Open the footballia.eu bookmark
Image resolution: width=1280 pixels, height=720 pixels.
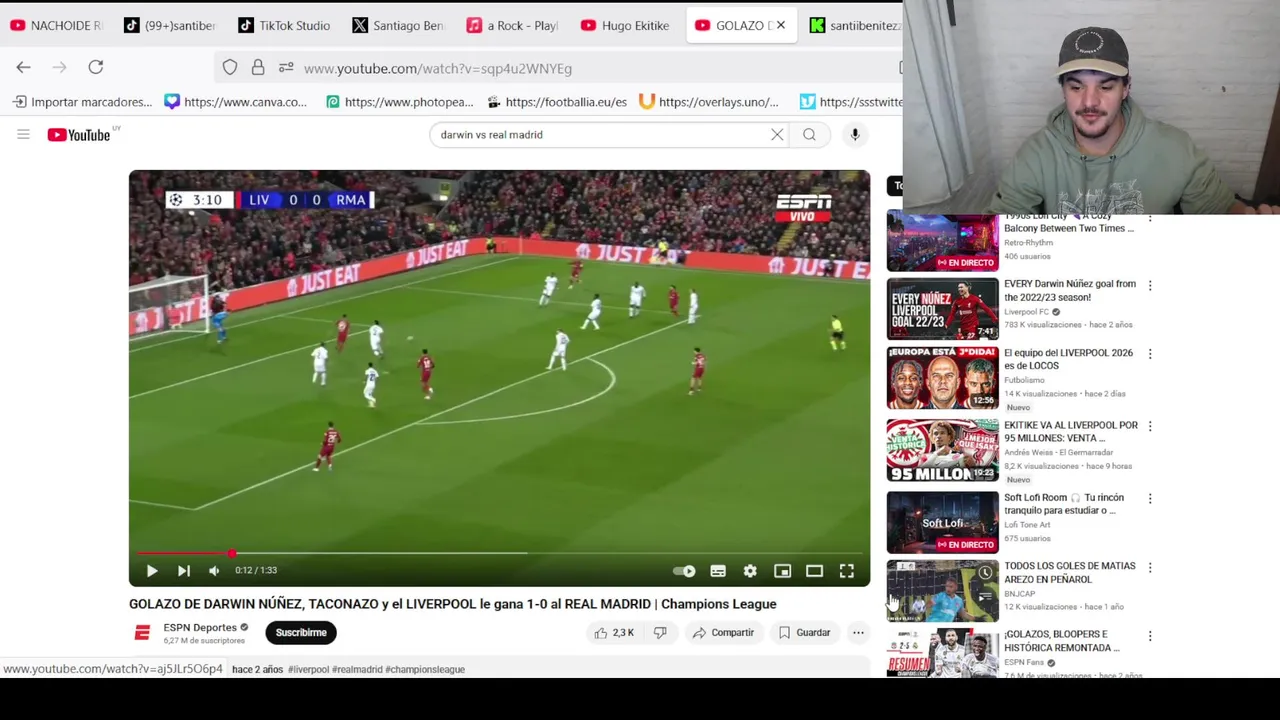pos(556,101)
